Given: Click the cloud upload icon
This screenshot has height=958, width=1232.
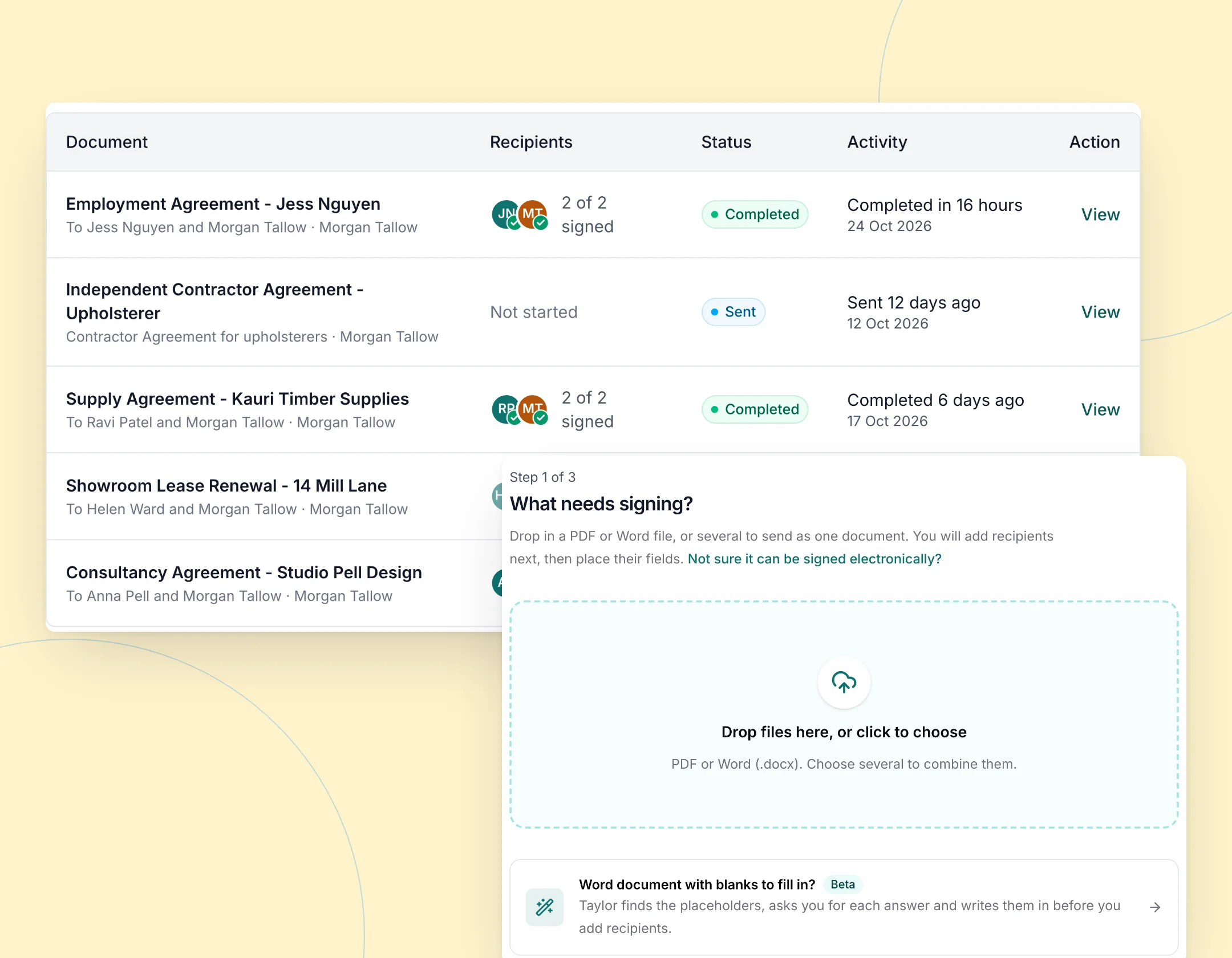Looking at the screenshot, I should point(844,682).
